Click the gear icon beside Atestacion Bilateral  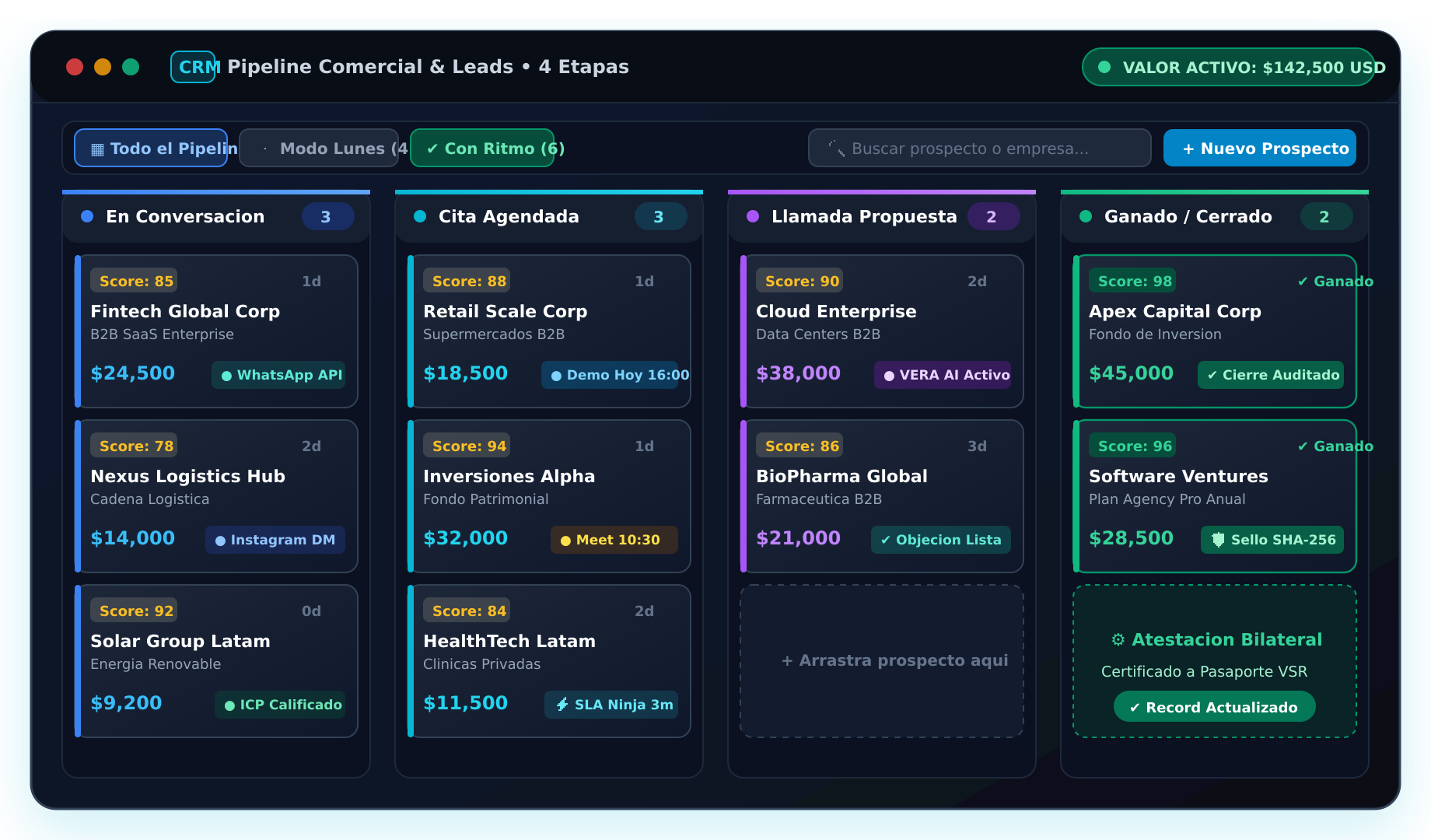pyautogui.click(x=1118, y=640)
